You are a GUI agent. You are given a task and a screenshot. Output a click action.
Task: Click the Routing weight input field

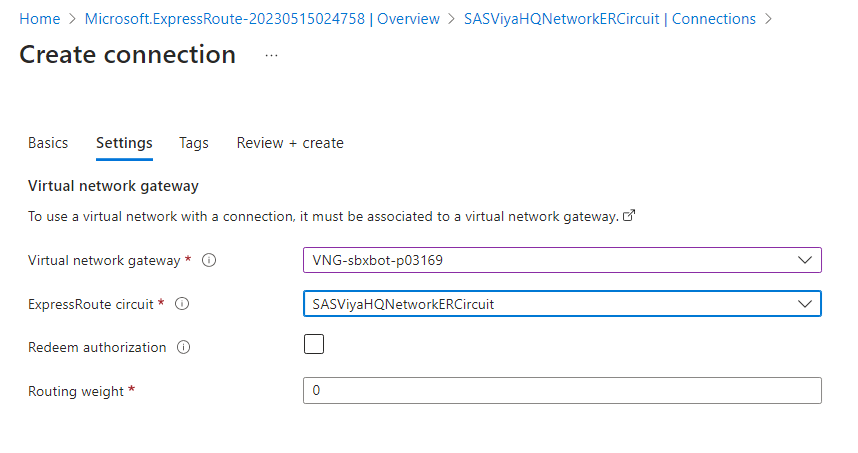click(561, 391)
